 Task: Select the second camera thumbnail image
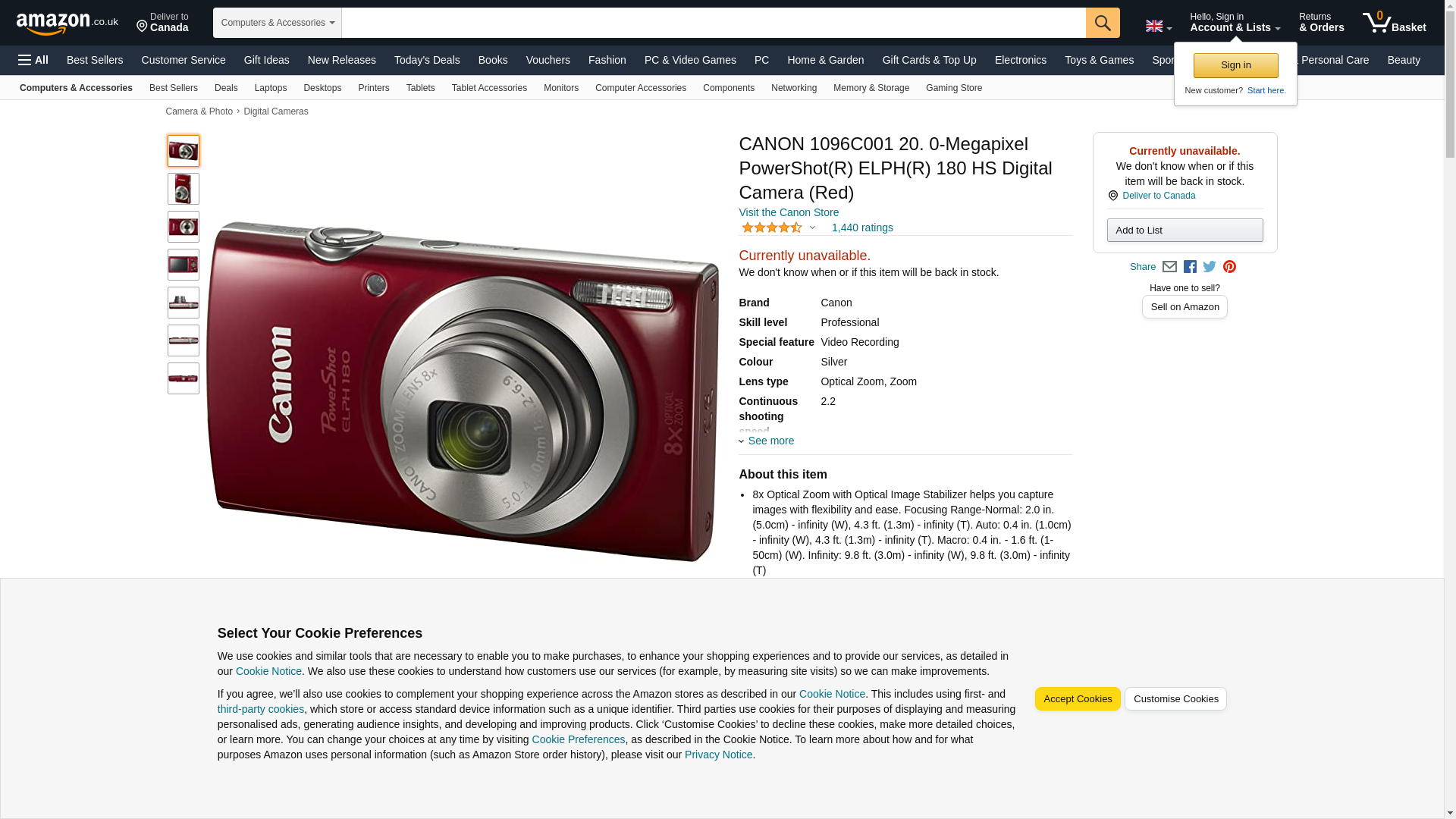(x=184, y=189)
